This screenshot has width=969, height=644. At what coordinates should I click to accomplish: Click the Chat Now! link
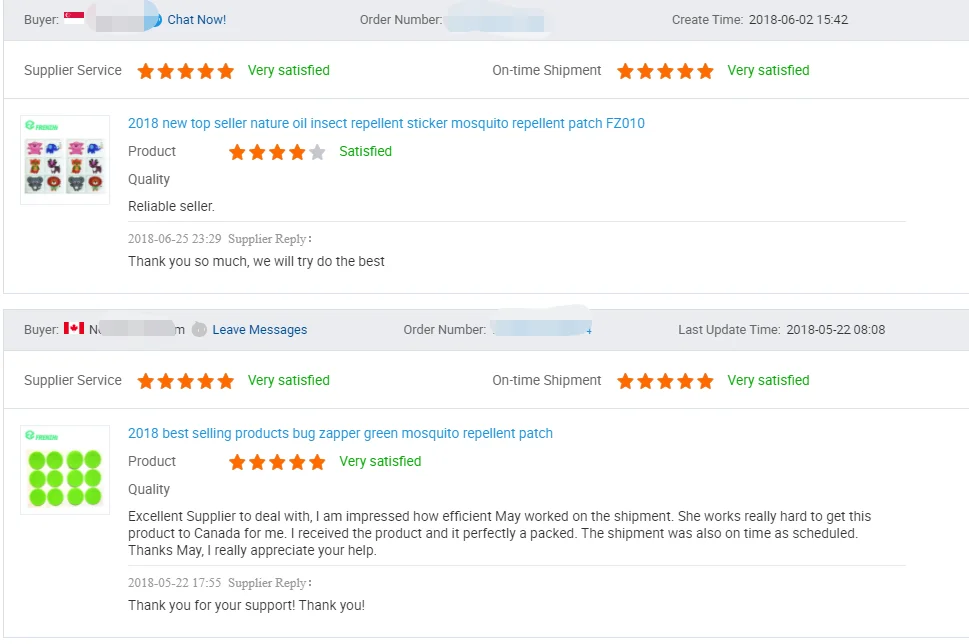tap(196, 20)
